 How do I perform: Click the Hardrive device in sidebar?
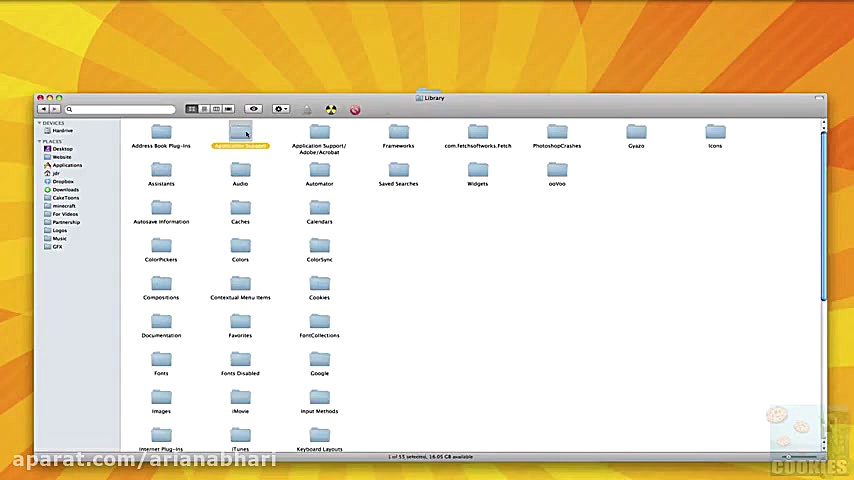62,130
